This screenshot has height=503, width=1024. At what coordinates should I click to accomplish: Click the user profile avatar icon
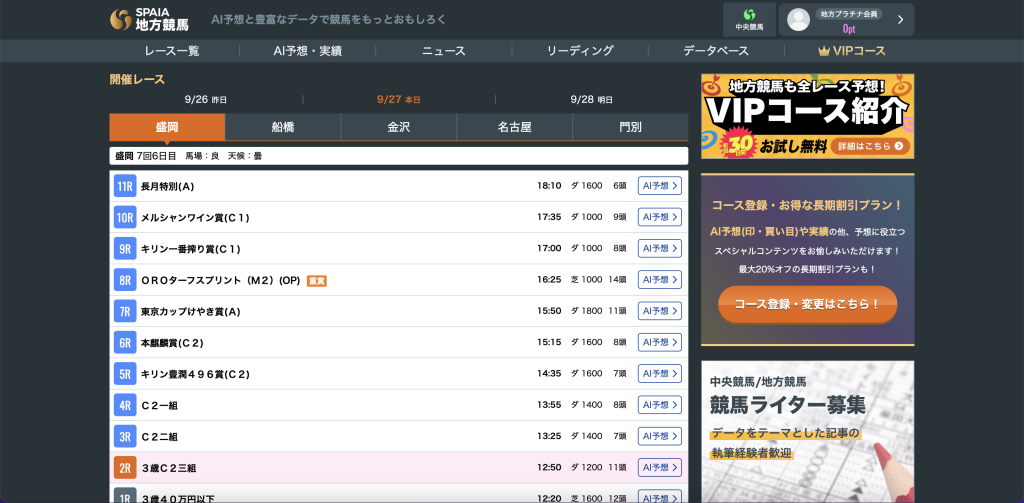[798, 20]
